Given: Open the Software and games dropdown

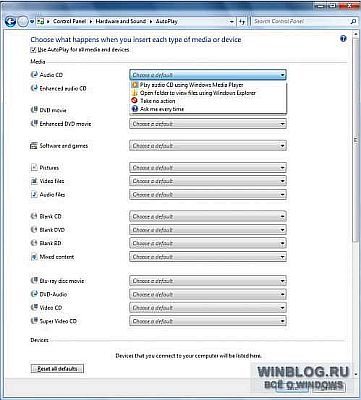Looking at the screenshot, I should pos(208,146).
